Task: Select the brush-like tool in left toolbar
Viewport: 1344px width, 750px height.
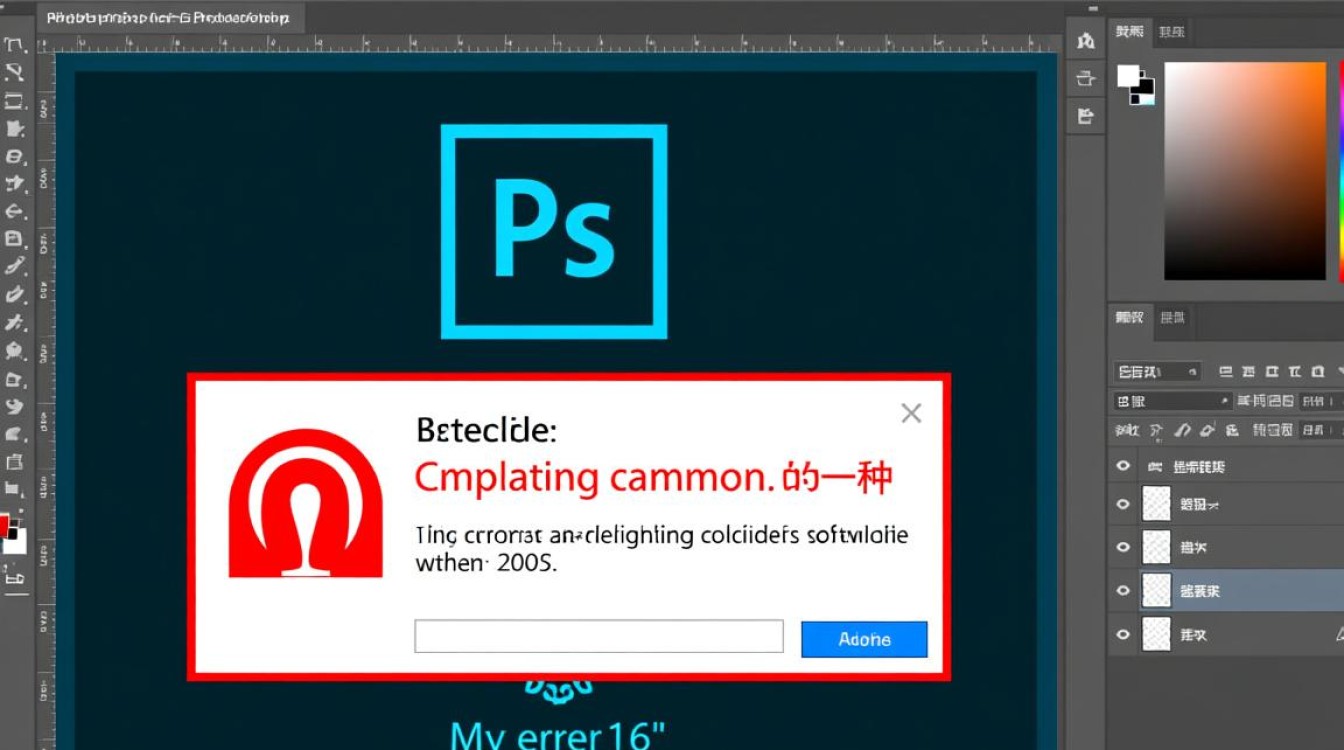Action: (x=14, y=266)
